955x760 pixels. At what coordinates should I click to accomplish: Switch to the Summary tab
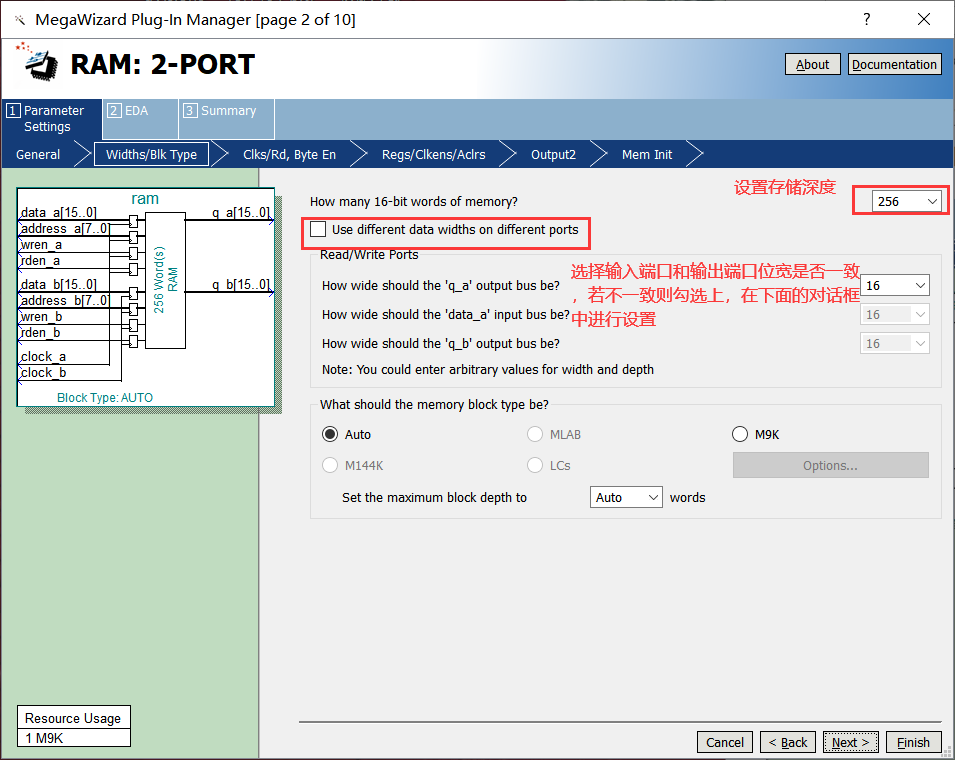point(225,111)
